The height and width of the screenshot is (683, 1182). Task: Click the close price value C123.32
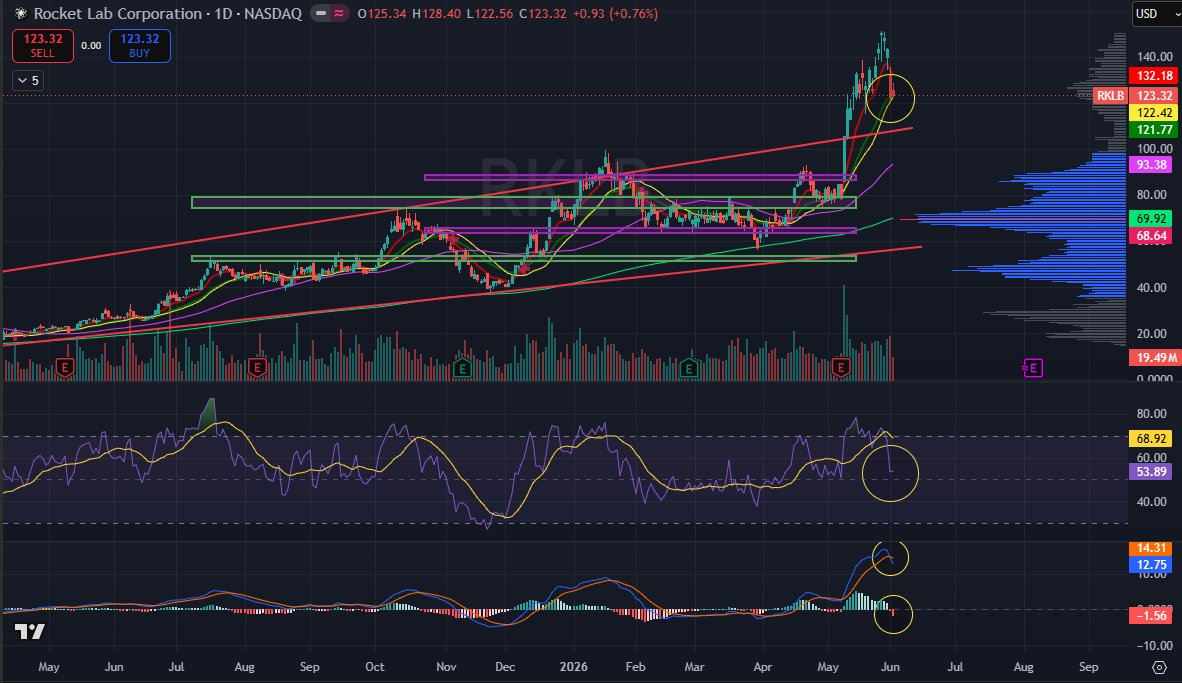[x=542, y=14]
